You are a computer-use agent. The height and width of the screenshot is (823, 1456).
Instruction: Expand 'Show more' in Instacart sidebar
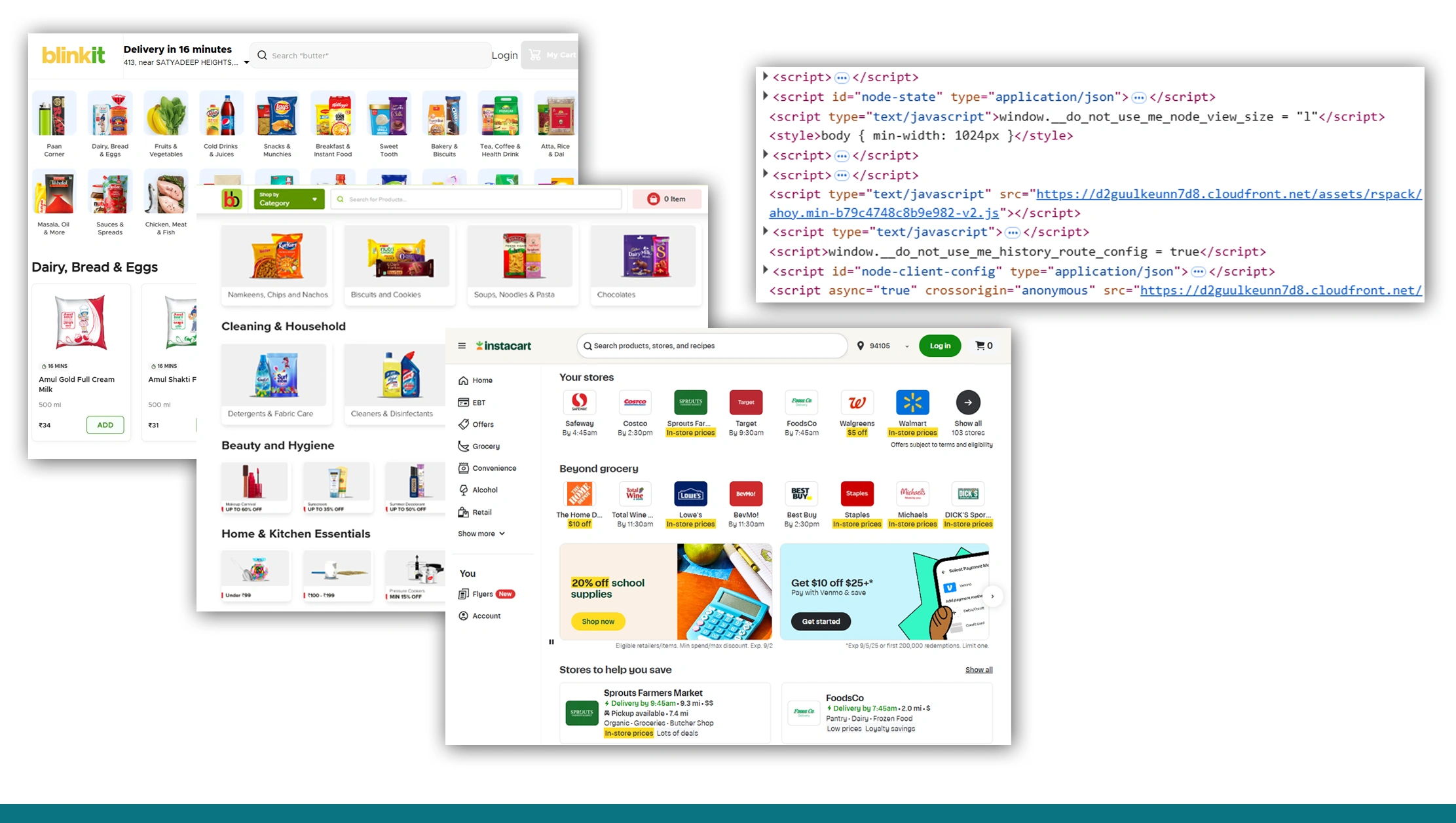point(481,533)
